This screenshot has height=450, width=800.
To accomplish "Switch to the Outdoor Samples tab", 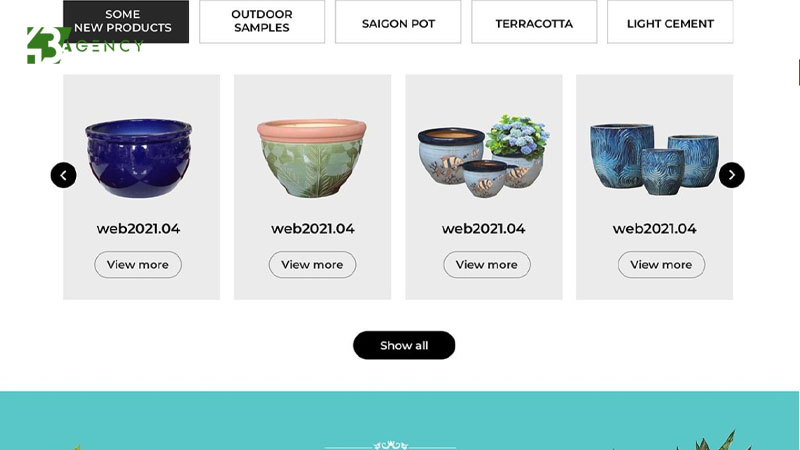I will (262, 21).
